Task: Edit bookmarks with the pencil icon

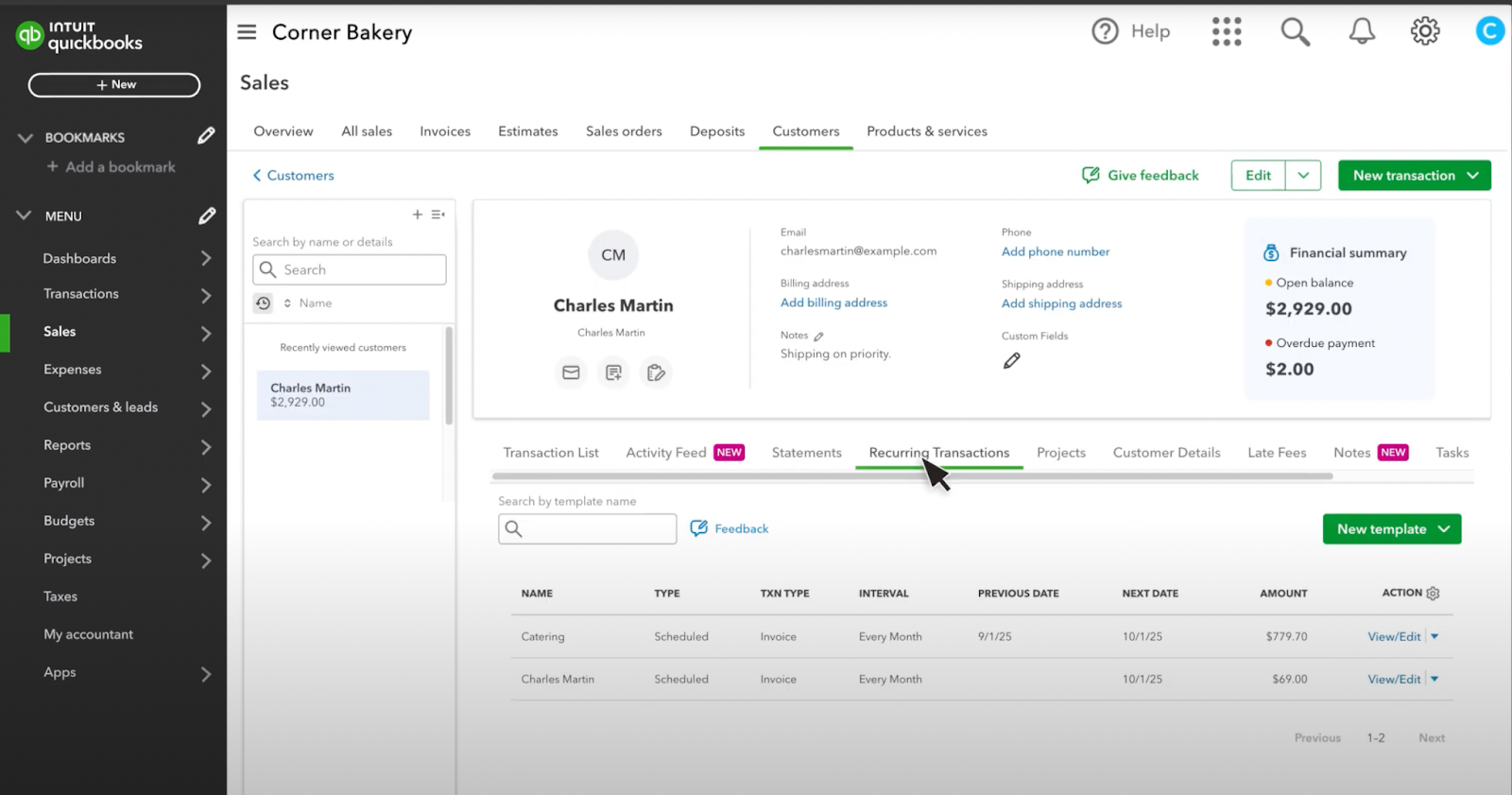Action: pyautogui.click(x=206, y=136)
